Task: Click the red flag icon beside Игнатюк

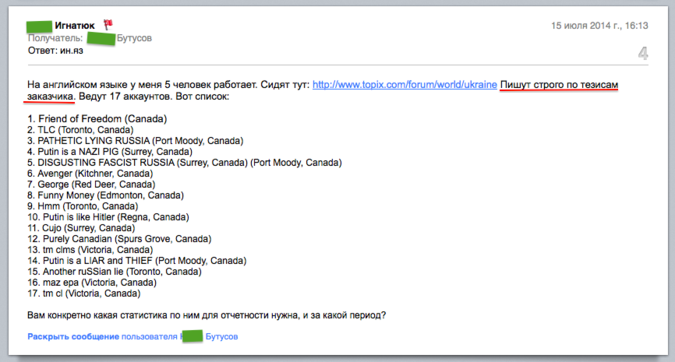Action: [x=108, y=25]
